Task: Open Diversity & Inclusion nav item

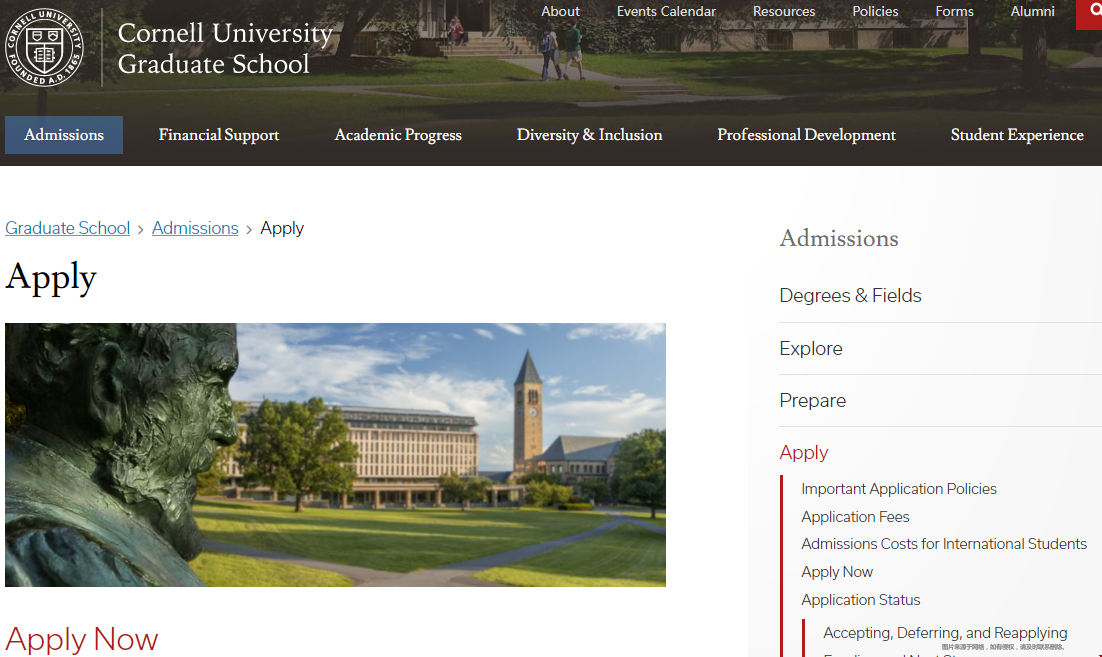Action: (590, 135)
